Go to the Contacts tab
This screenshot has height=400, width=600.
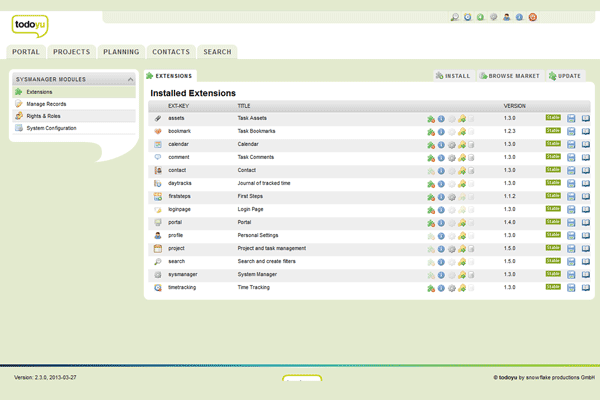171,52
